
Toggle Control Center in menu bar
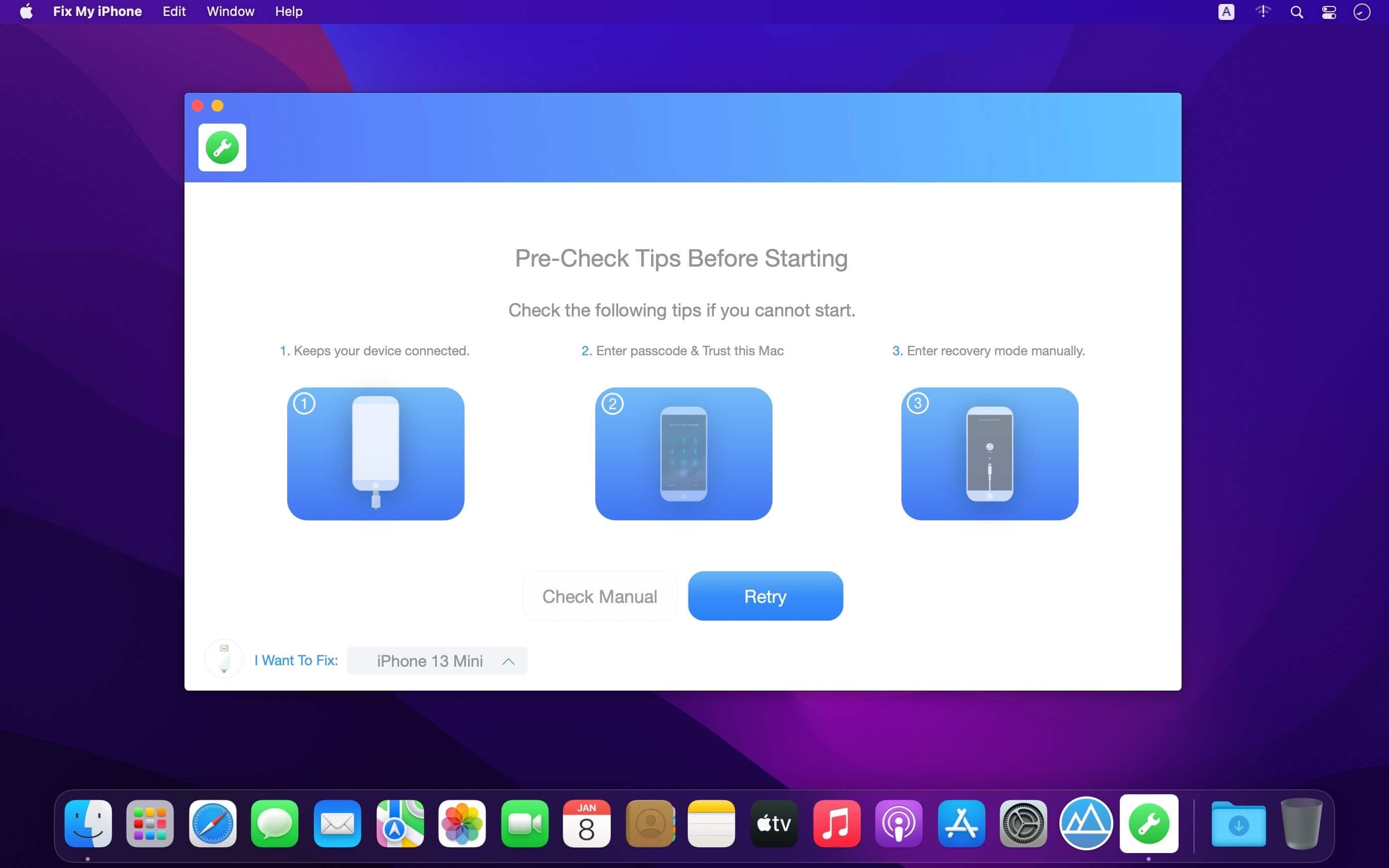(x=1330, y=12)
